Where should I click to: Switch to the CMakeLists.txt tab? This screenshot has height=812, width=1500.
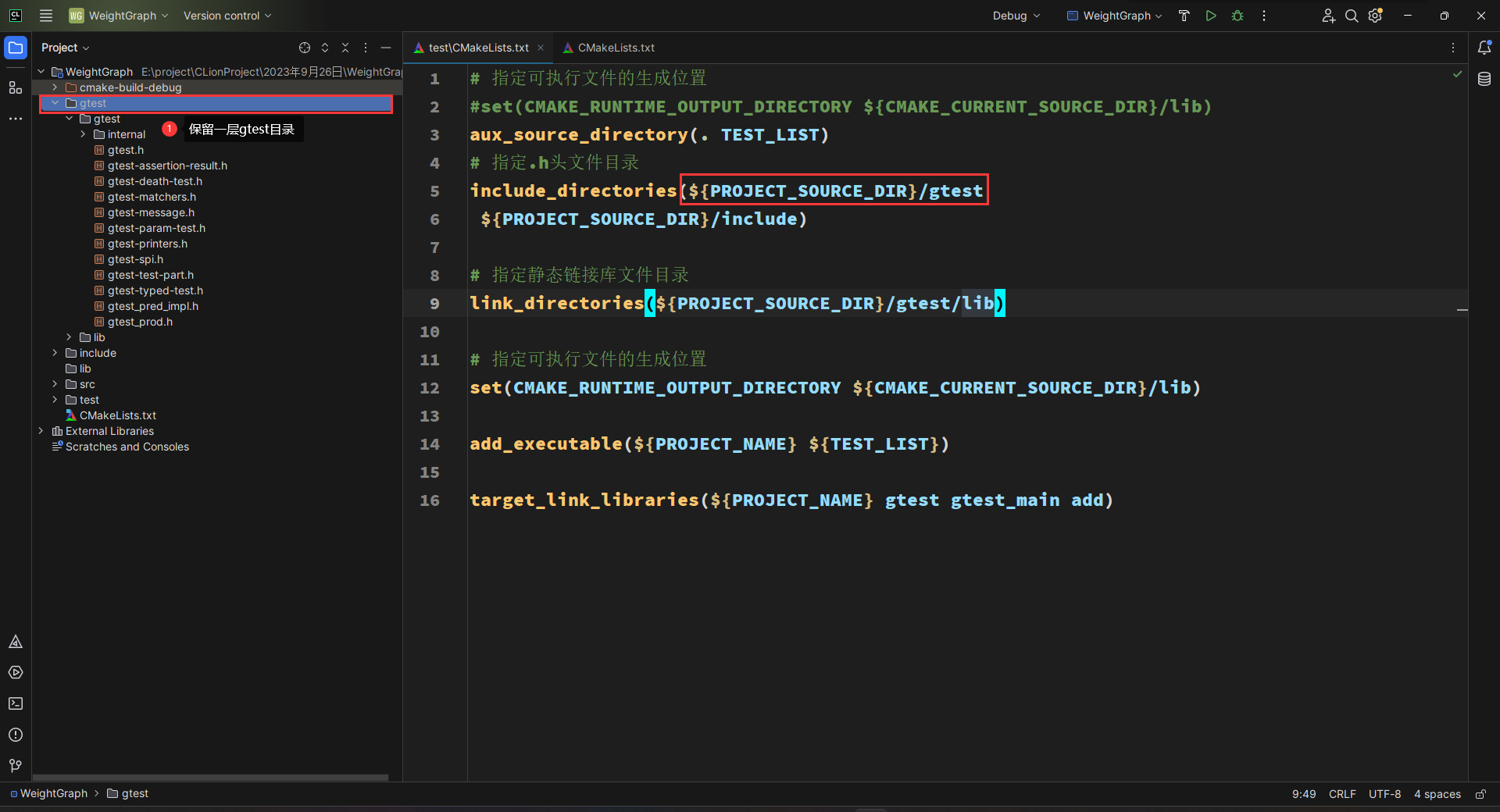click(616, 48)
